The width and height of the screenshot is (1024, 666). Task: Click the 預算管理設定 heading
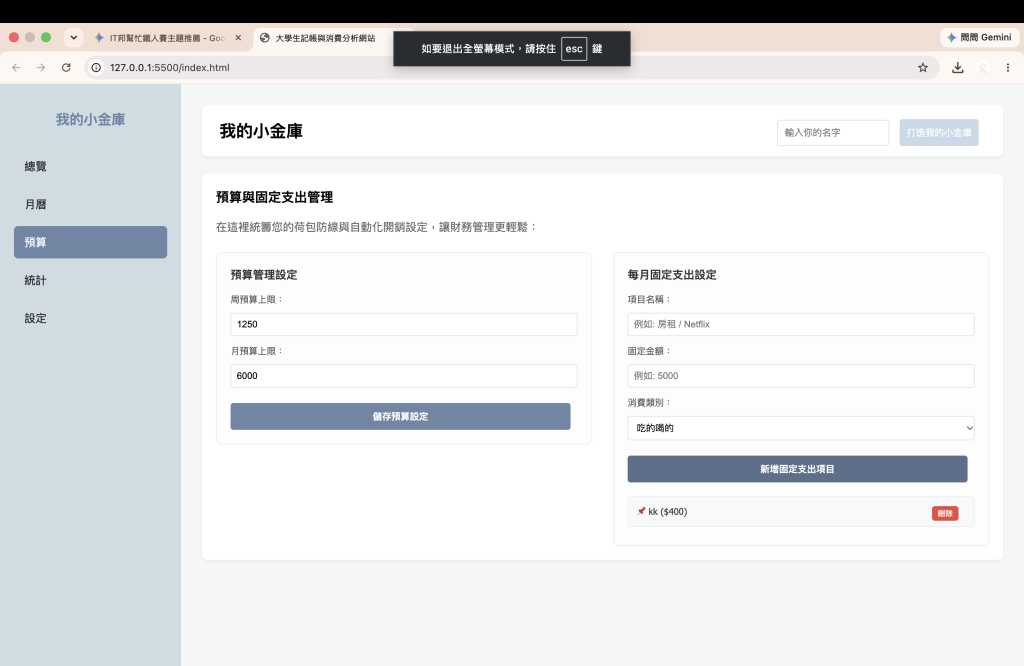[x=264, y=275]
